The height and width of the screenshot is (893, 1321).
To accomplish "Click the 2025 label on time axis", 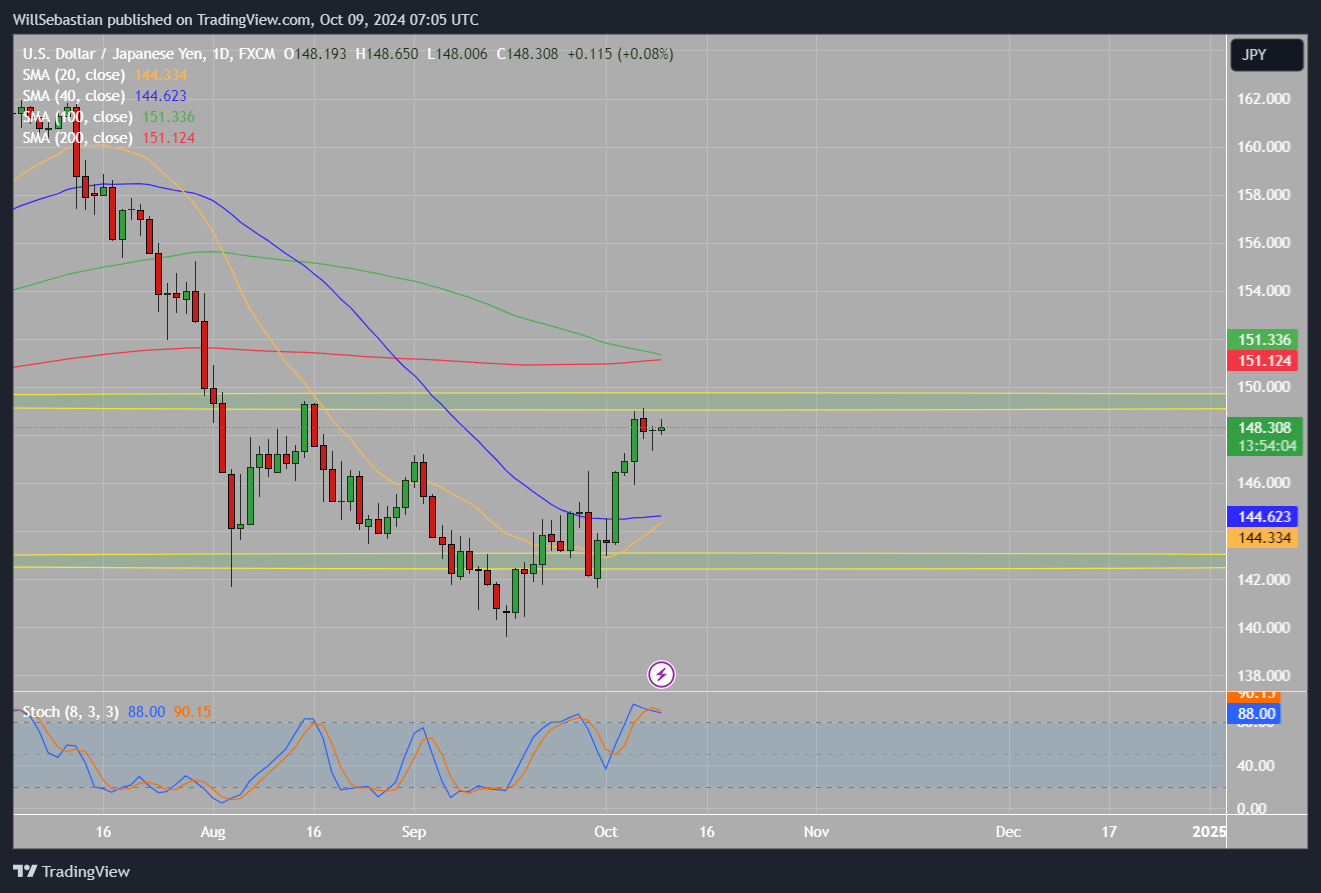I will 1210,831.
